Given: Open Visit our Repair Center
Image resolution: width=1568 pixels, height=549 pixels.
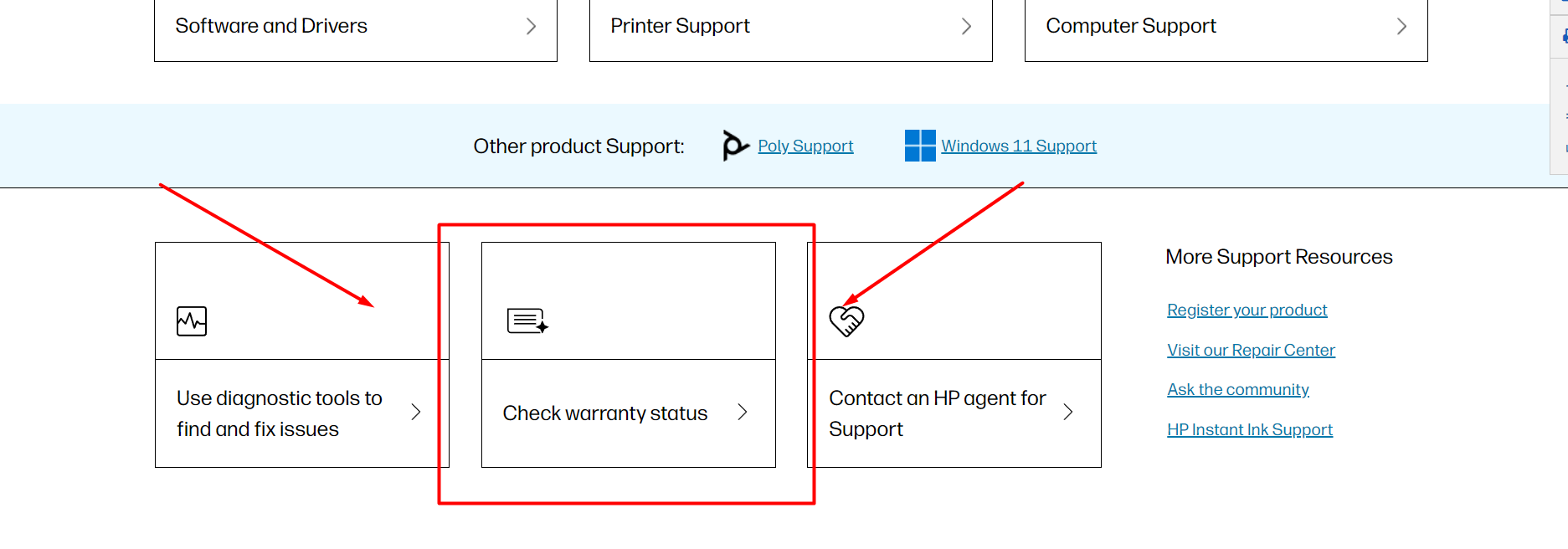Looking at the screenshot, I should point(1251,350).
